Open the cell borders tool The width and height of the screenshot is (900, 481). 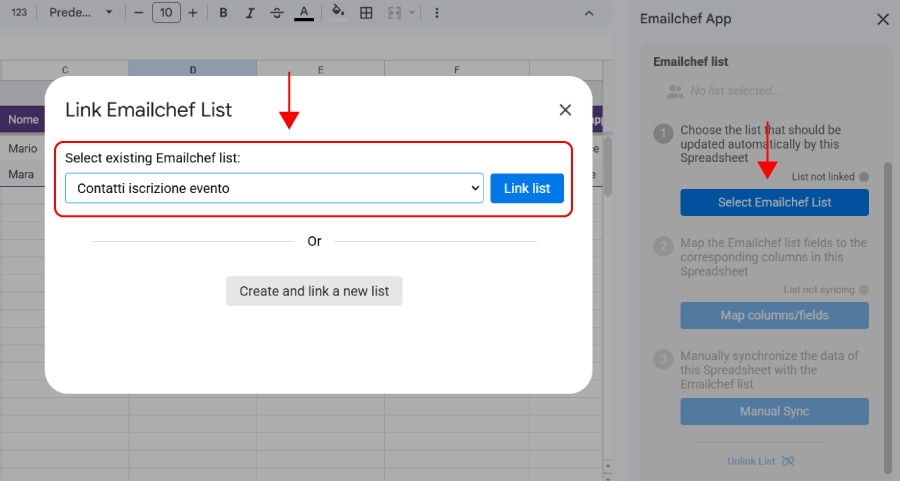(x=366, y=13)
